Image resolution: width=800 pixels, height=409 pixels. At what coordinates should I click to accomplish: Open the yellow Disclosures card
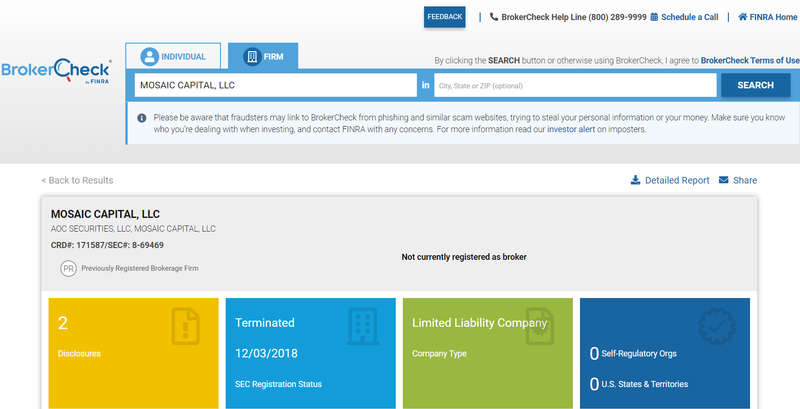click(x=134, y=353)
